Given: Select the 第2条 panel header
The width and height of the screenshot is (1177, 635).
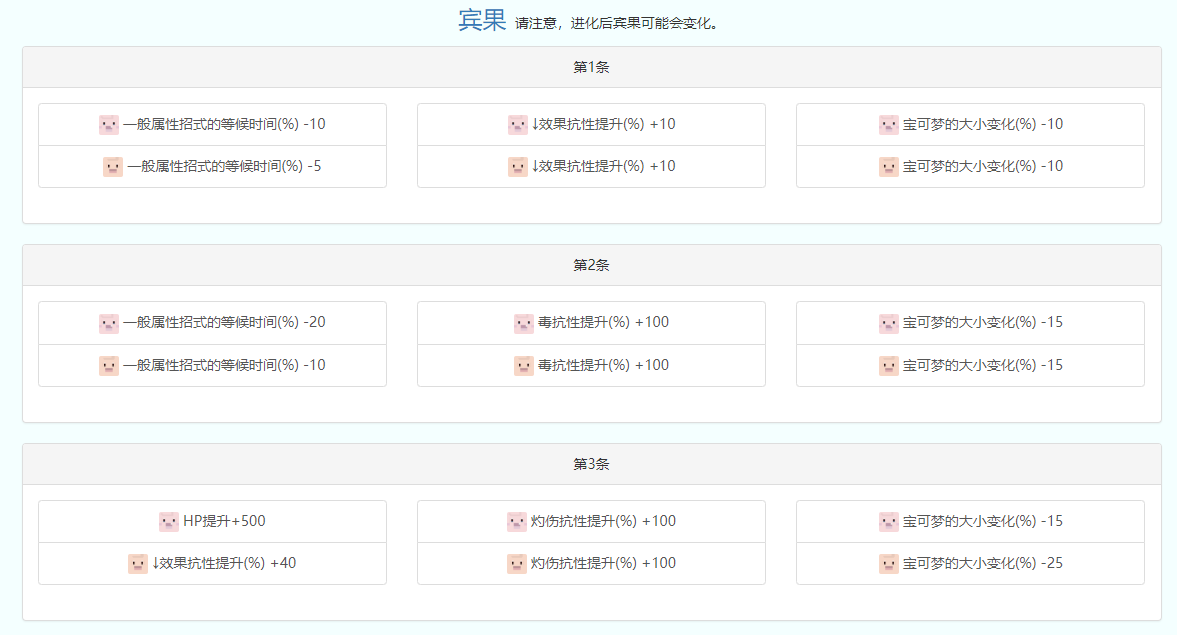Looking at the screenshot, I should point(591,265).
